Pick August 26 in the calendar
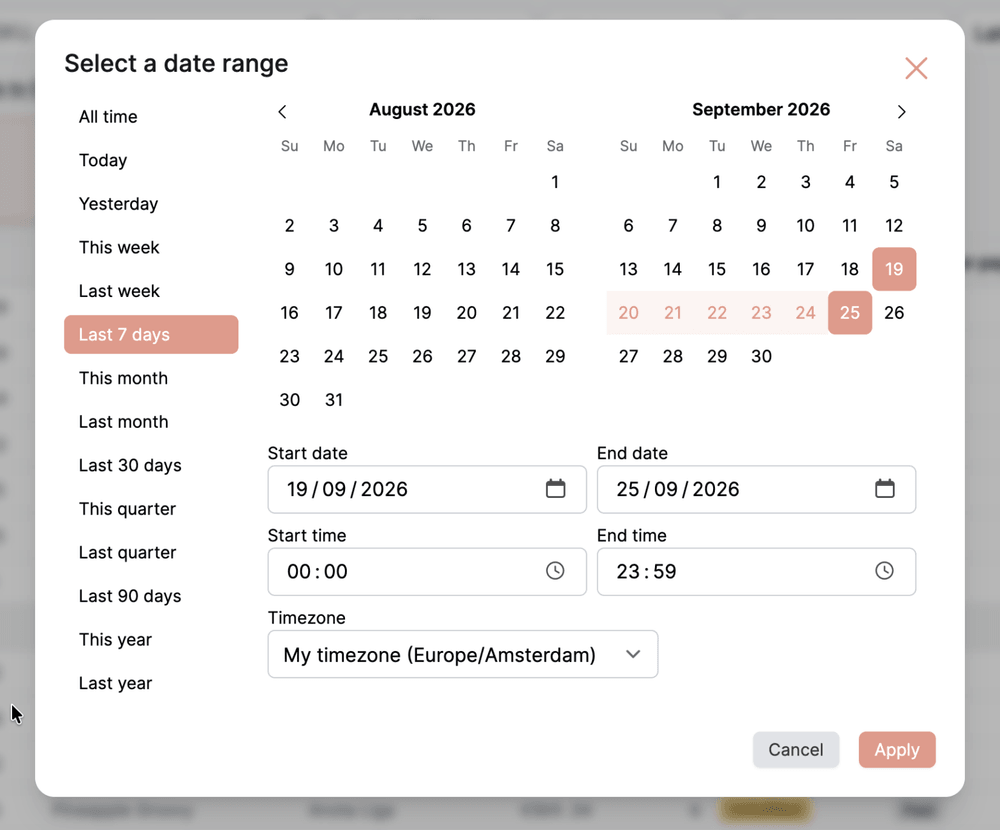This screenshot has width=1000, height=830. 422,356
